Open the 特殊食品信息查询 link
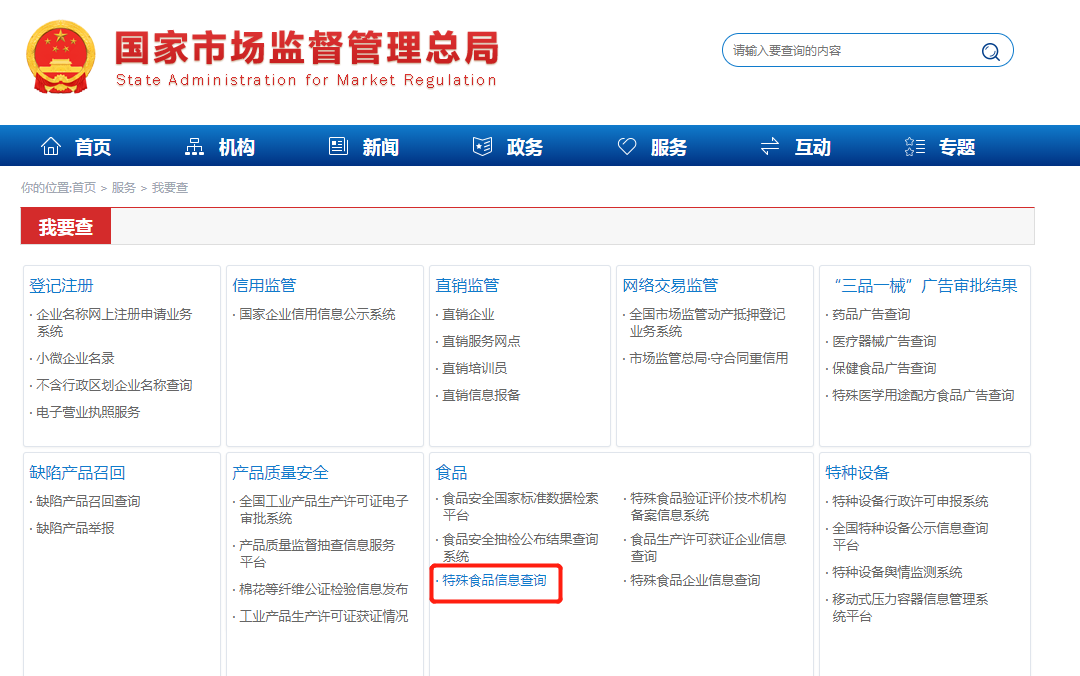The width and height of the screenshot is (1080, 676). point(495,580)
